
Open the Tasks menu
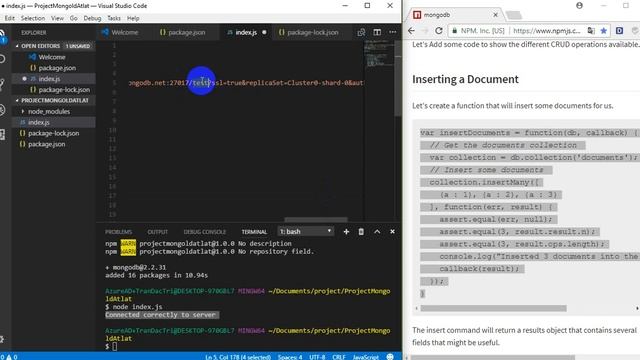114,18
